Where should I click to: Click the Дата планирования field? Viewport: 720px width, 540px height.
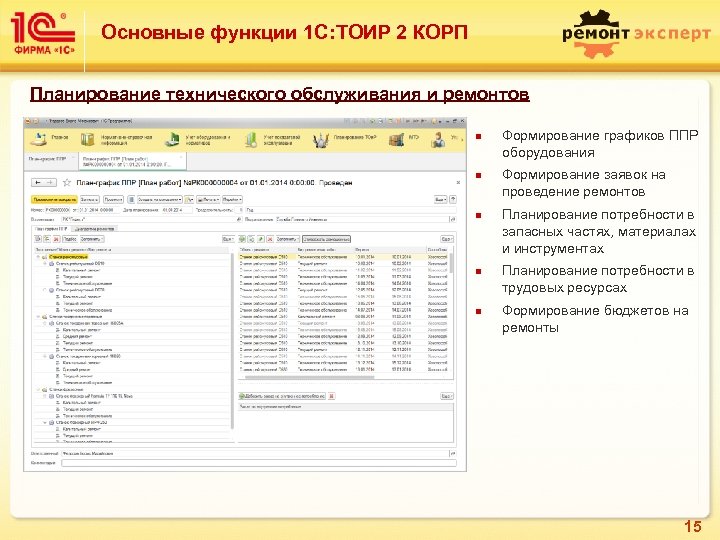coord(177,210)
